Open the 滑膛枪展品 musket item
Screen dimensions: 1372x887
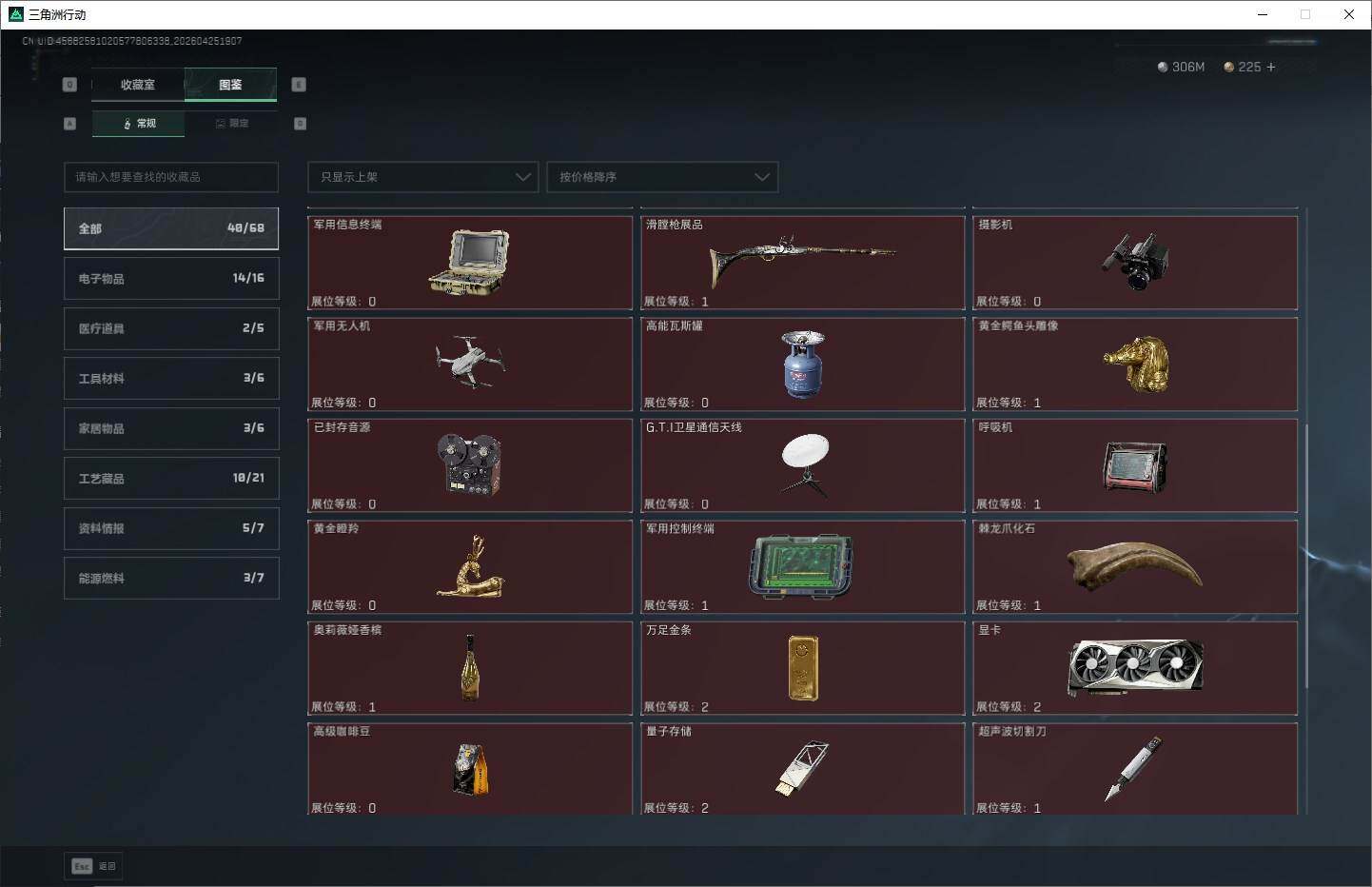[x=802, y=263]
